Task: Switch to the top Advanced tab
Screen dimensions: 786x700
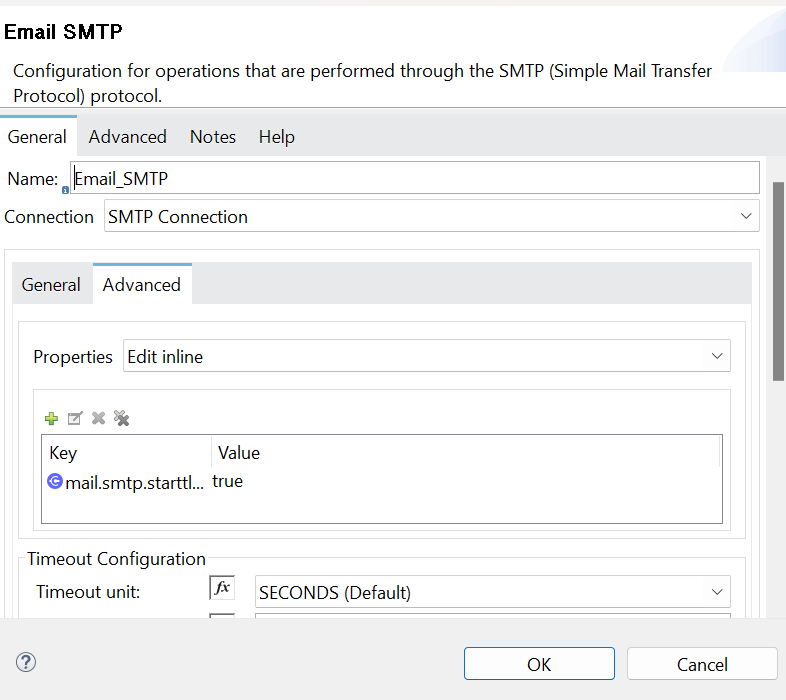Action: [x=127, y=137]
